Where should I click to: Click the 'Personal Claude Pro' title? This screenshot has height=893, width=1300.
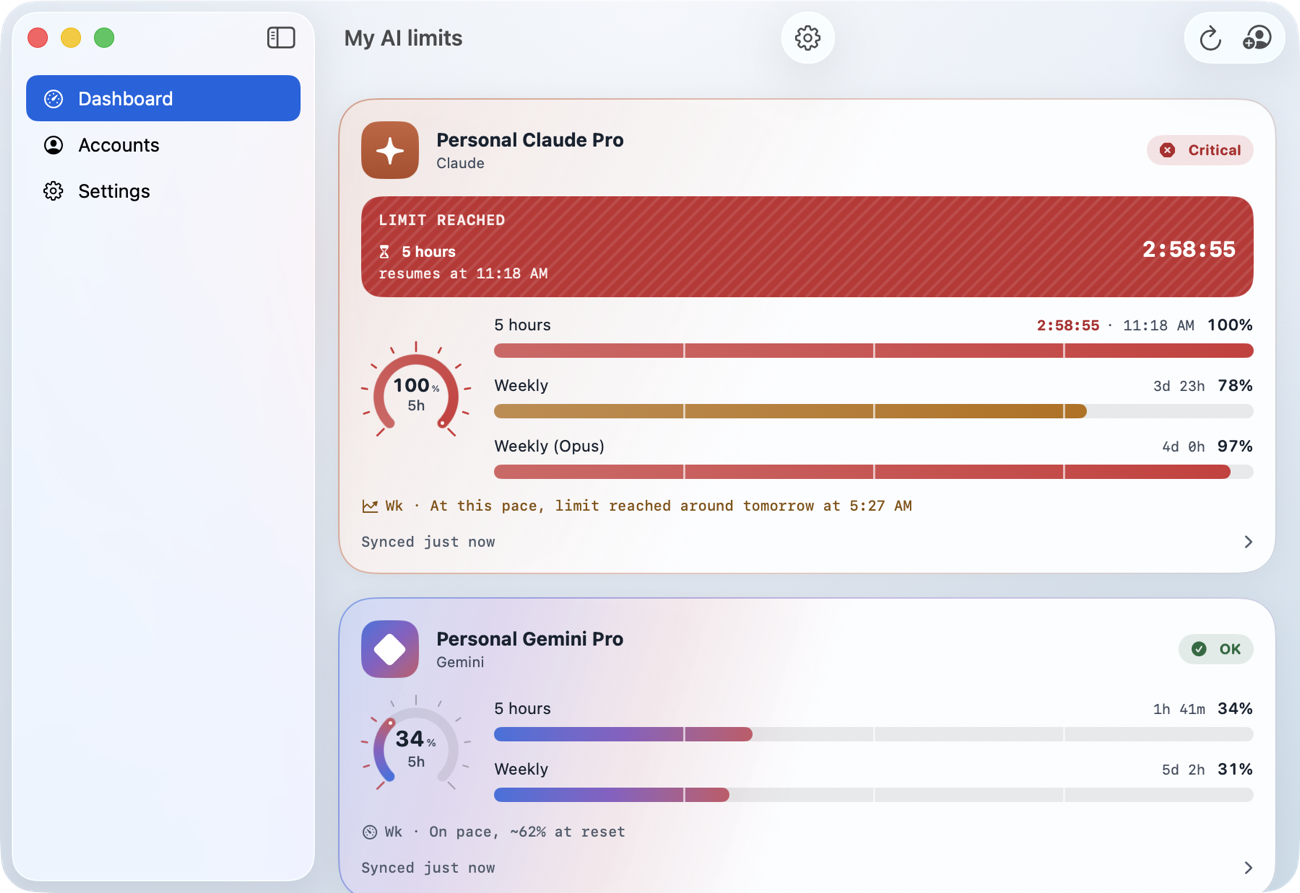click(530, 140)
